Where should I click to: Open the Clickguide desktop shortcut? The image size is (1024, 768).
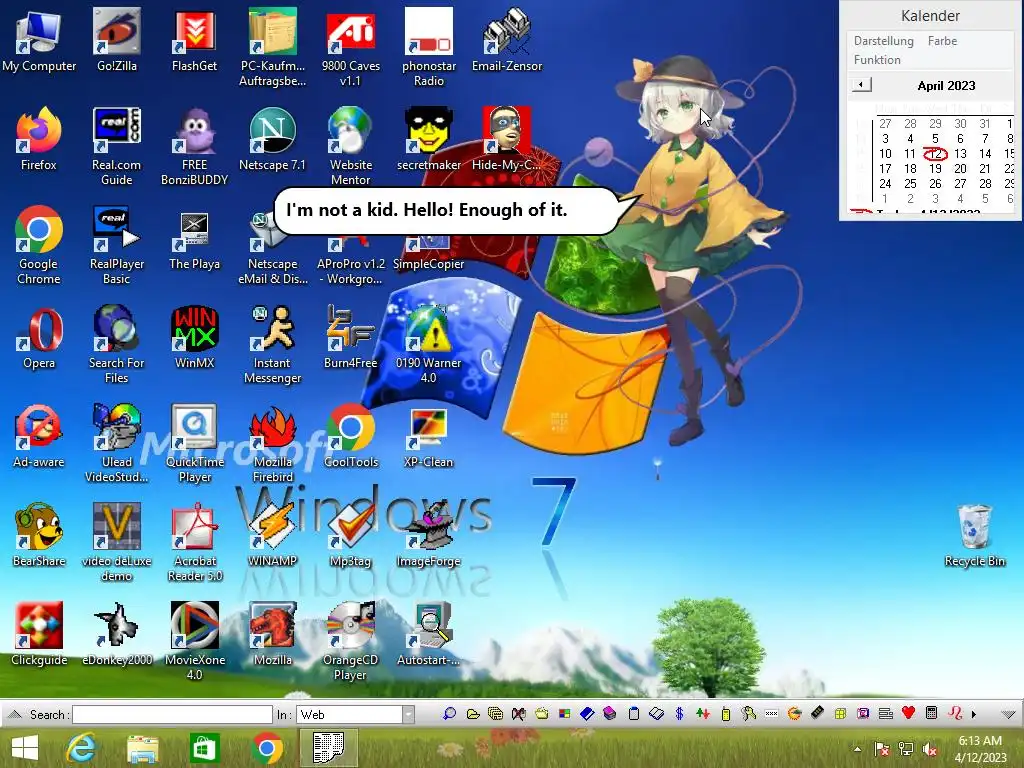39,635
